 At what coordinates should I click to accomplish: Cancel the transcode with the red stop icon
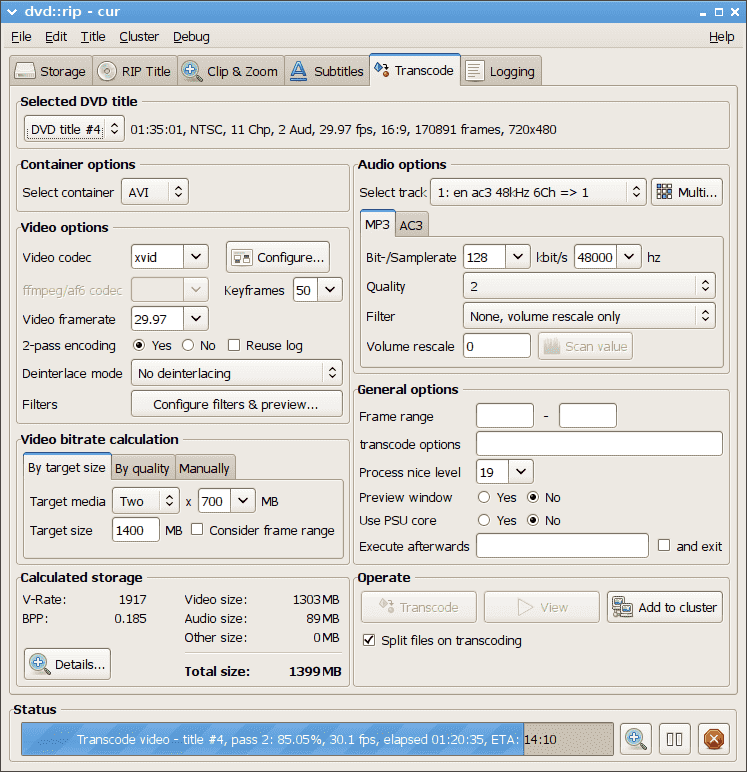coord(714,739)
